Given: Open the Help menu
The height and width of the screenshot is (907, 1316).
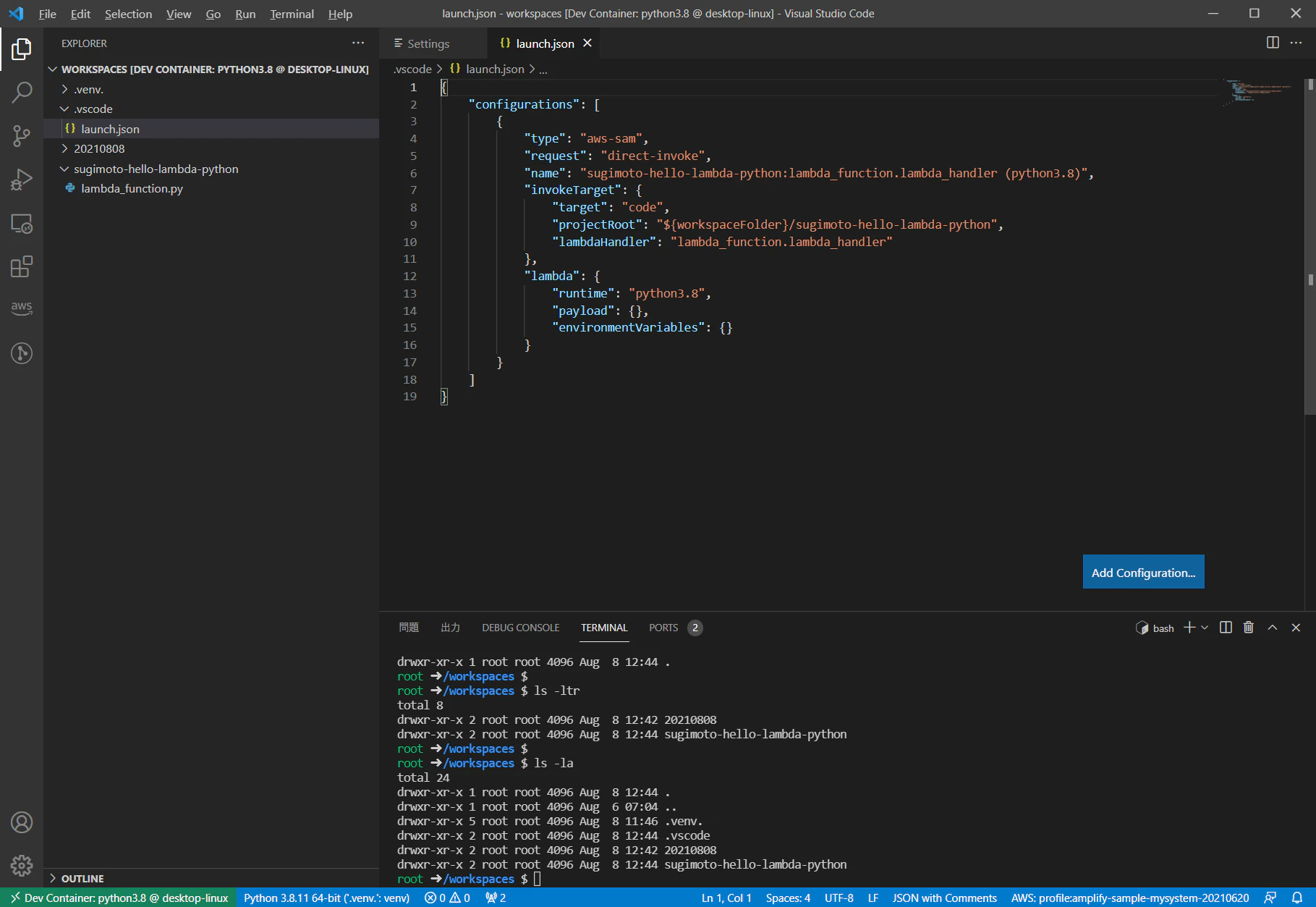Looking at the screenshot, I should (340, 14).
